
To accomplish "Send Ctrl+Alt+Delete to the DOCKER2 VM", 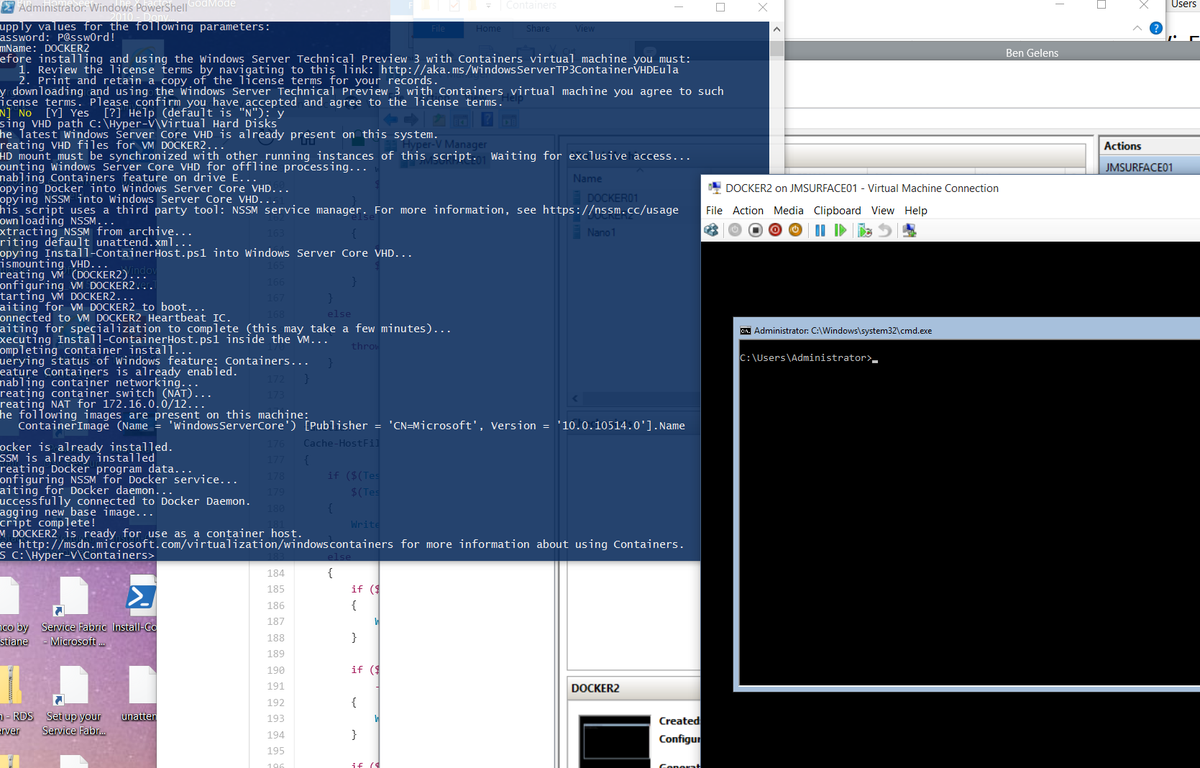I will [x=711, y=230].
